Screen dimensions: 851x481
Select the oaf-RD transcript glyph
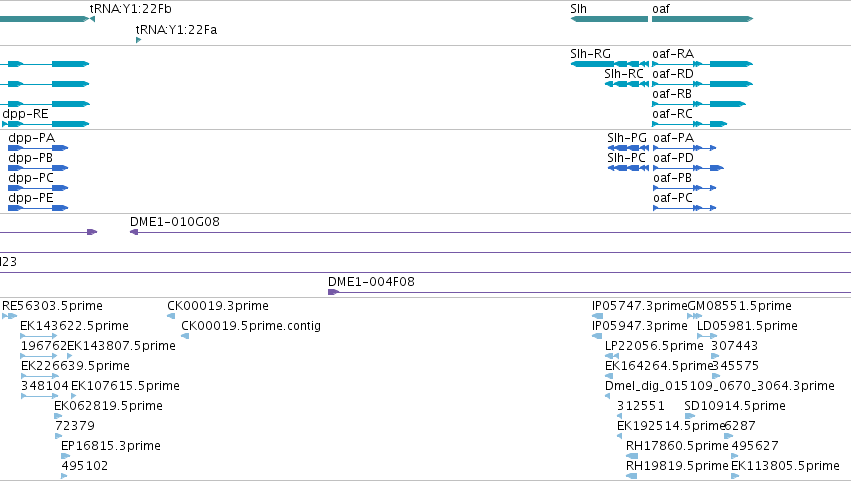click(x=702, y=84)
